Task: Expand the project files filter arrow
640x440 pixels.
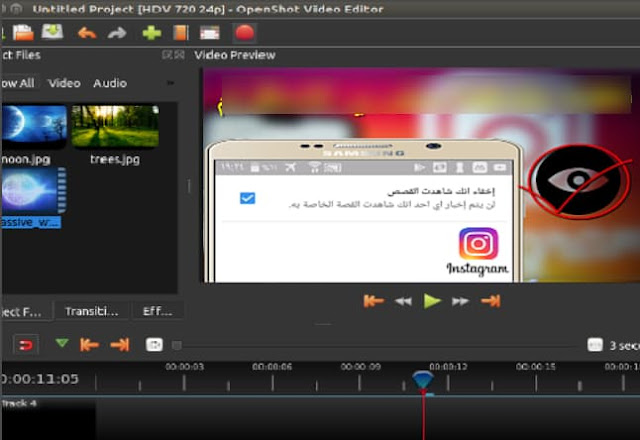Action: coord(171,83)
